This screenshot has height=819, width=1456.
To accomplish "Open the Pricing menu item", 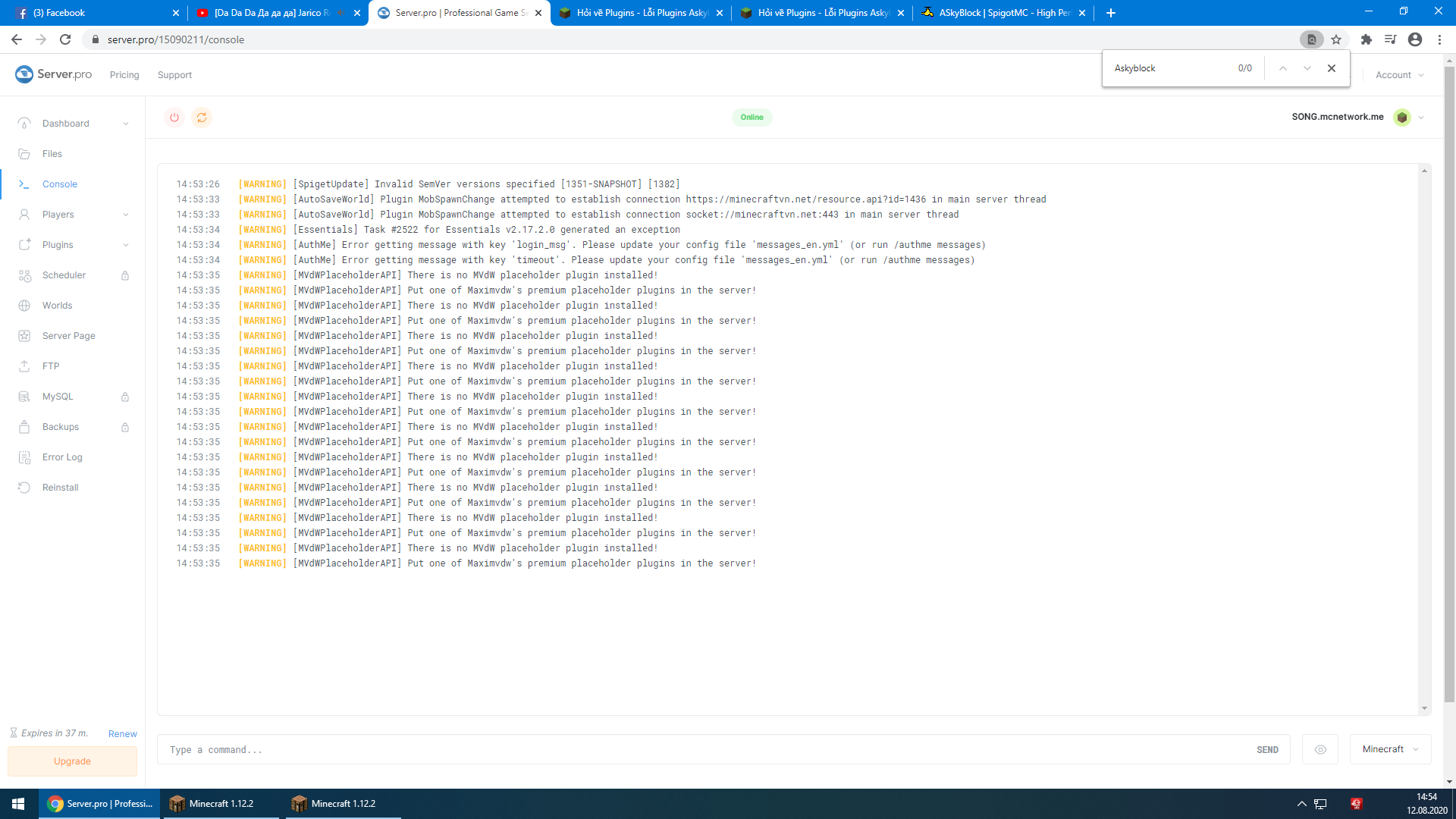I will point(124,75).
